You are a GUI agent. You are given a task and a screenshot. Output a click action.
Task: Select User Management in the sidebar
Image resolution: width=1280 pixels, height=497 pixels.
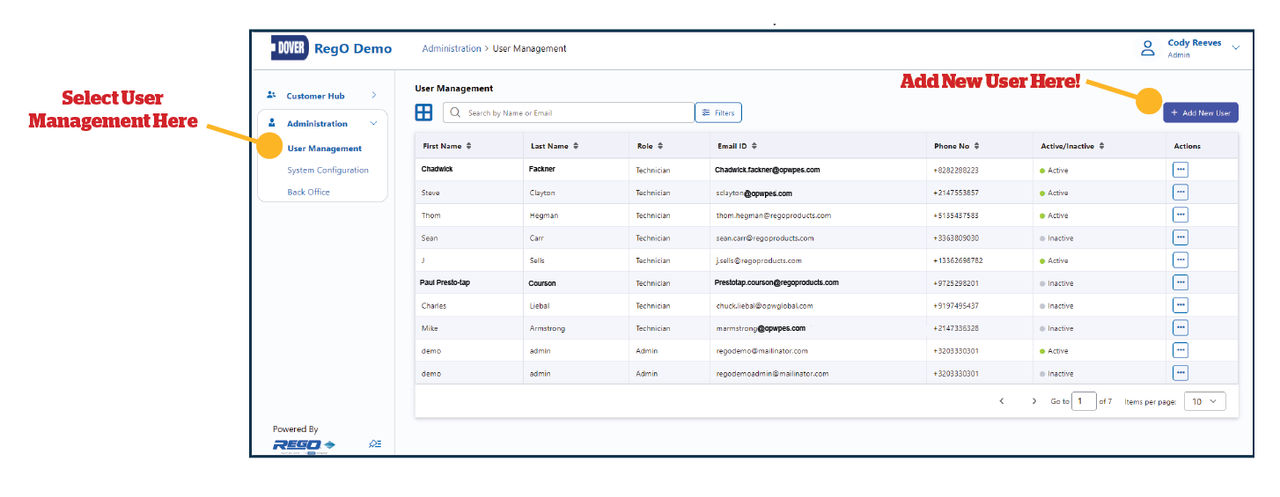click(324, 148)
